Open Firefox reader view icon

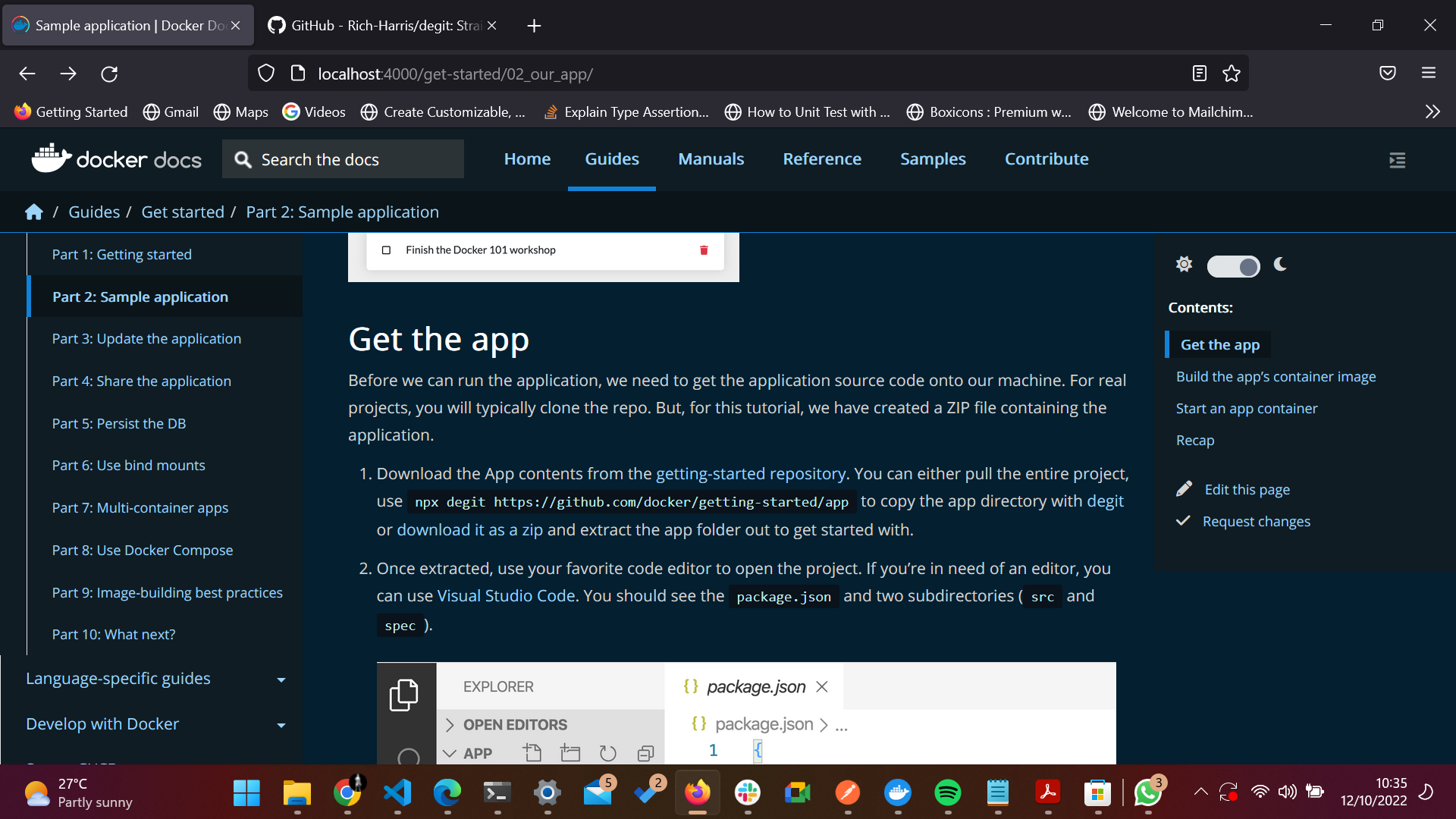(x=1199, y=74)
